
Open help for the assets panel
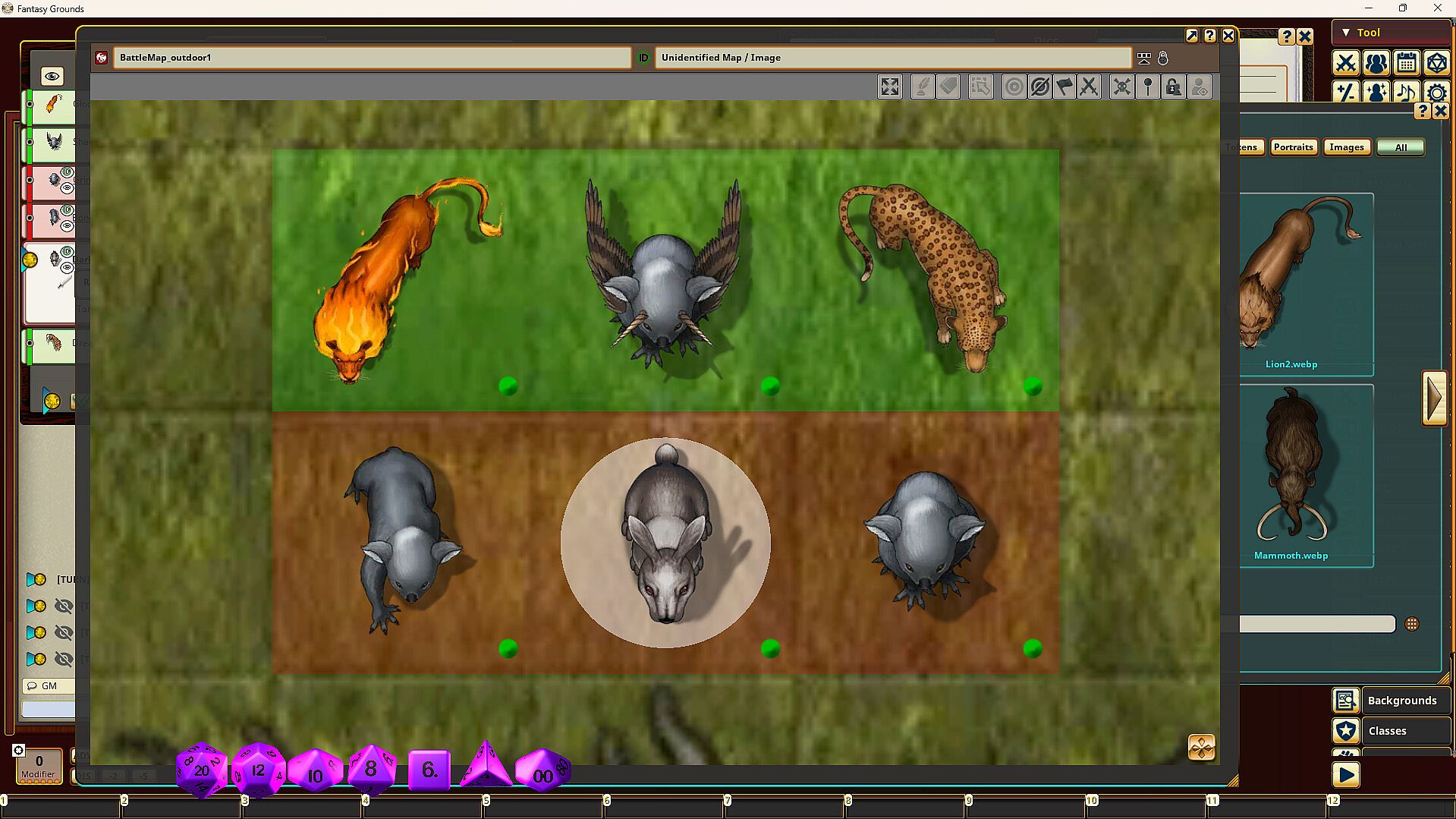[x=1423, y=111]
